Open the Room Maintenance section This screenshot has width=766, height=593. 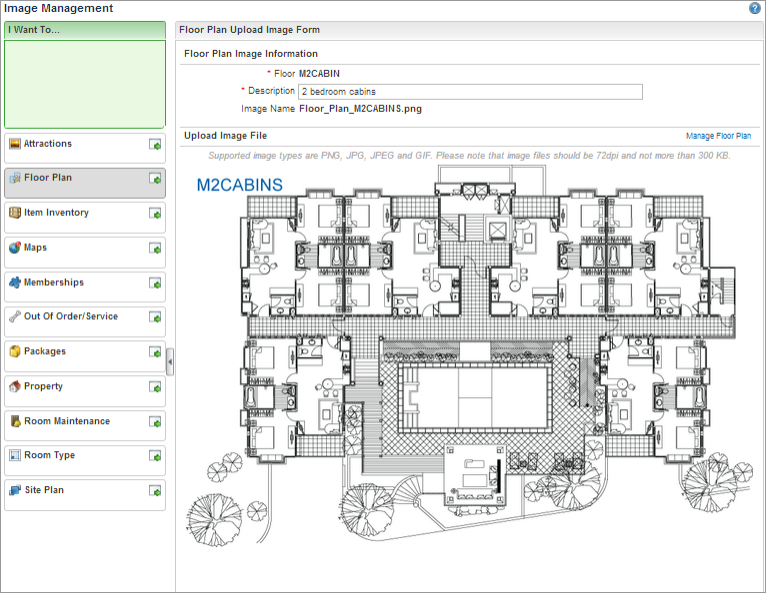pyautogui.click(x=85, y=425)
